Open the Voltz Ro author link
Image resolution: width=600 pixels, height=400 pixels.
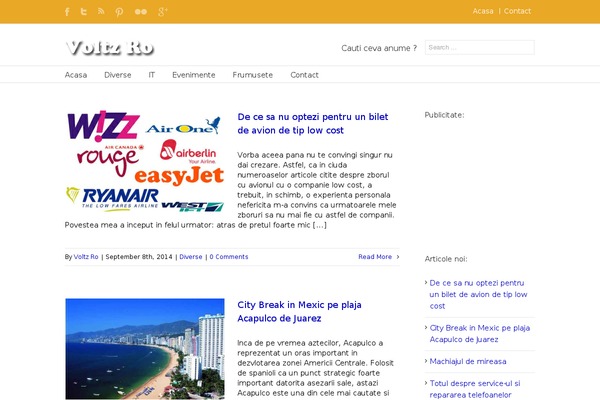tap(86, 257)
